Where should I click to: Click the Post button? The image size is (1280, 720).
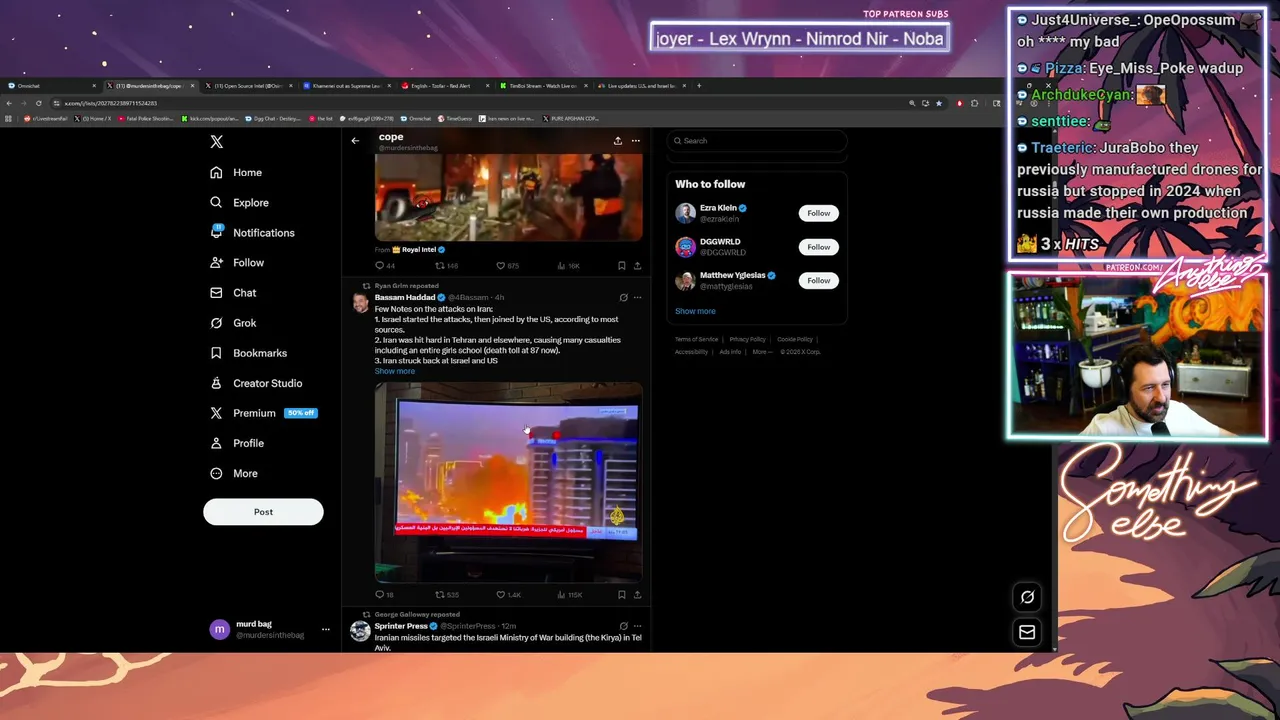pyautogui.click(x=263, y=512)
